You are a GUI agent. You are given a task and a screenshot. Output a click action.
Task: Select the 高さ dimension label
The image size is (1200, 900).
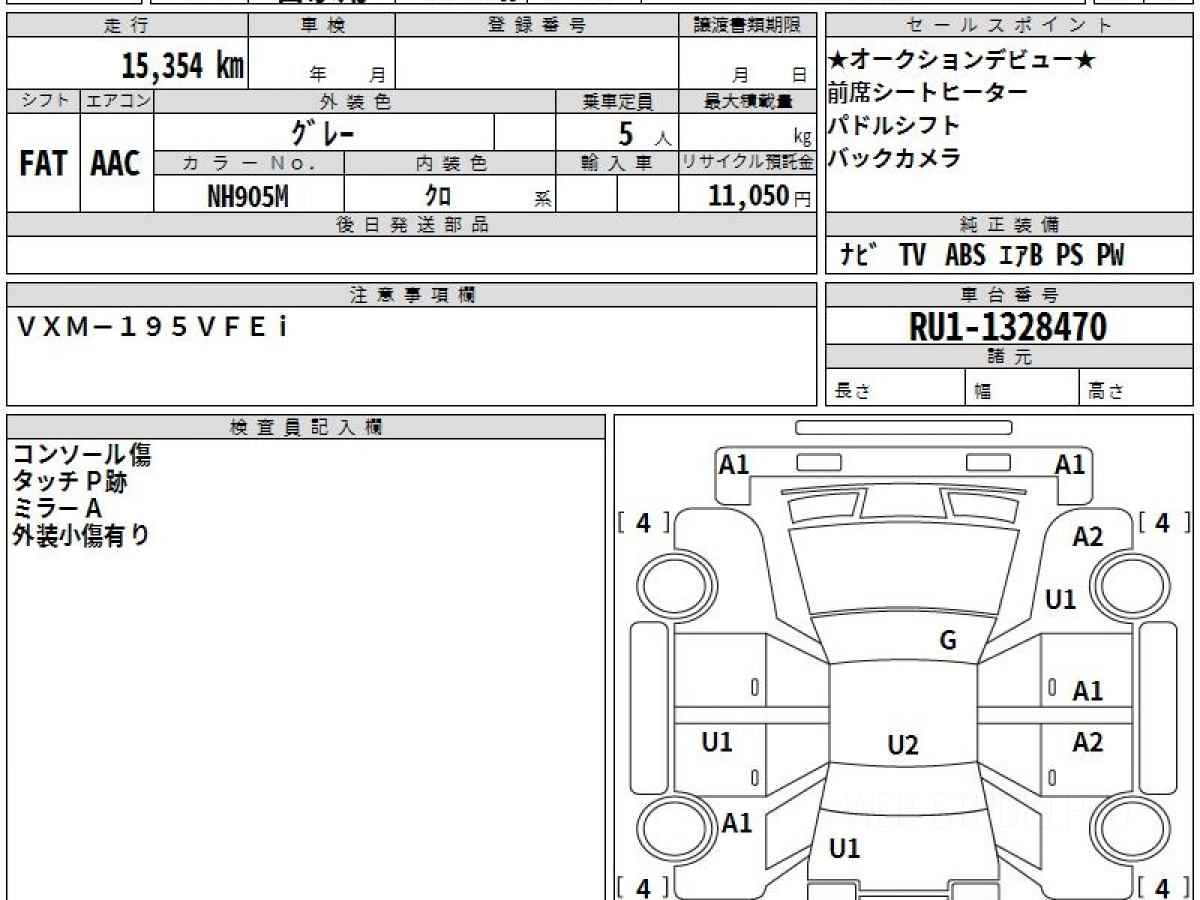tap(1106, 392)
